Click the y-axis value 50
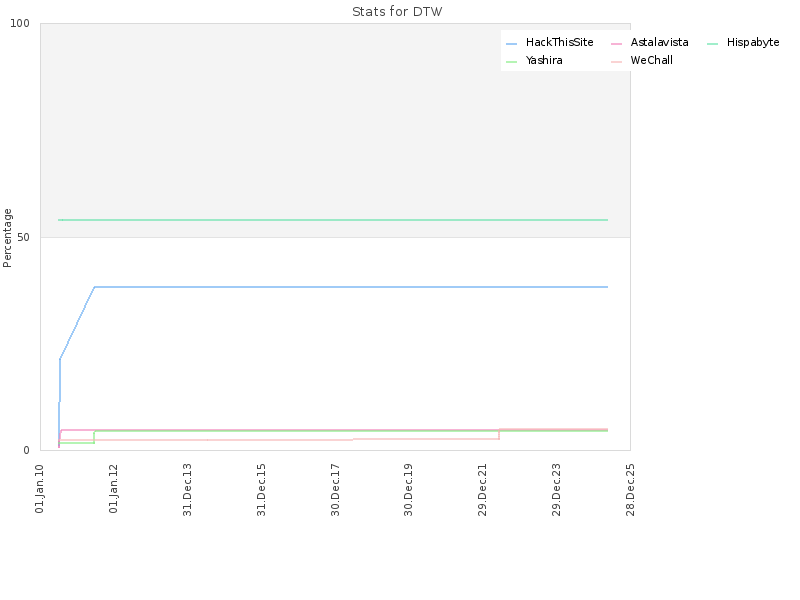This screenshot has height=600, width=800. pyautogui.click(x=23, y=237)
